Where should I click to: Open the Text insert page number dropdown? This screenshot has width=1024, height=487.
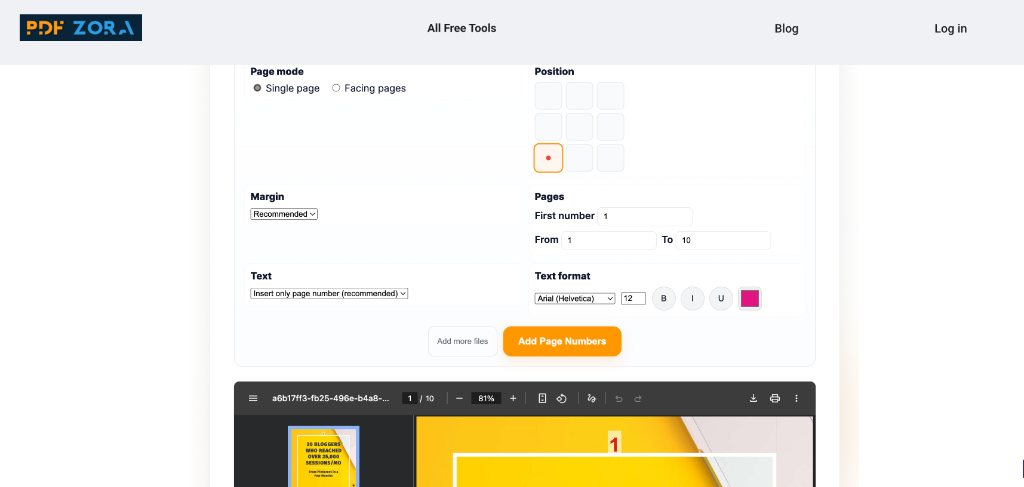(329, 294)
